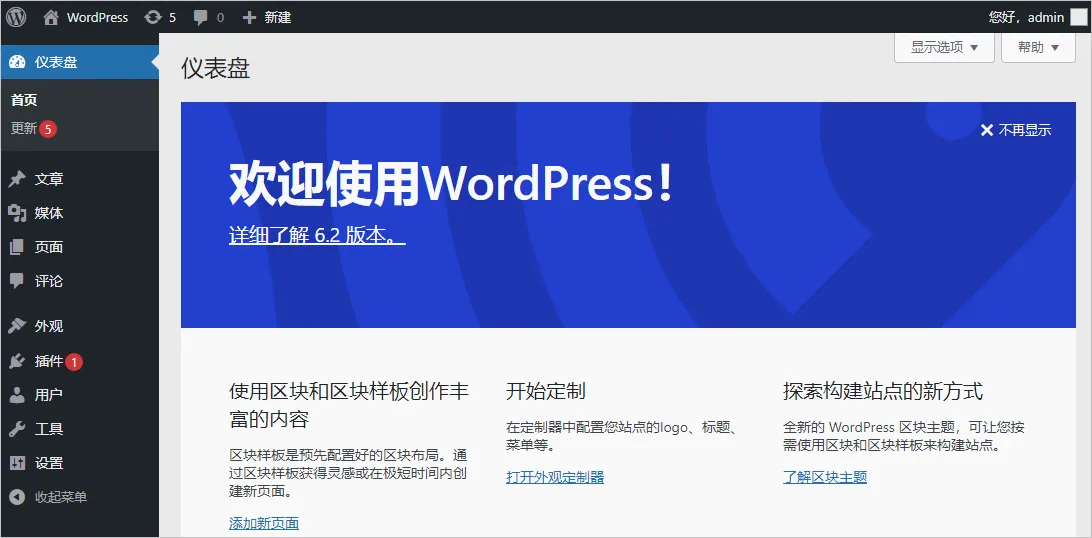The image size is (1092, 538).
Task: Open the 您好, admin account menu
Action: click(x=1038, y=17)
